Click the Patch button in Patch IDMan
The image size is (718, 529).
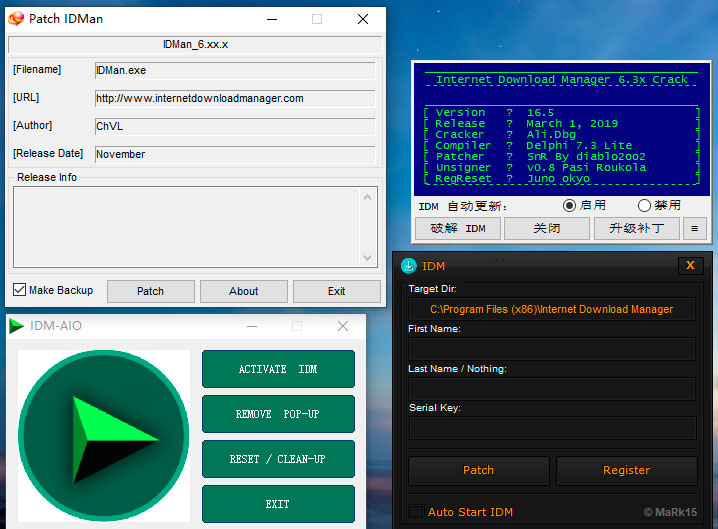coord(151,291)
